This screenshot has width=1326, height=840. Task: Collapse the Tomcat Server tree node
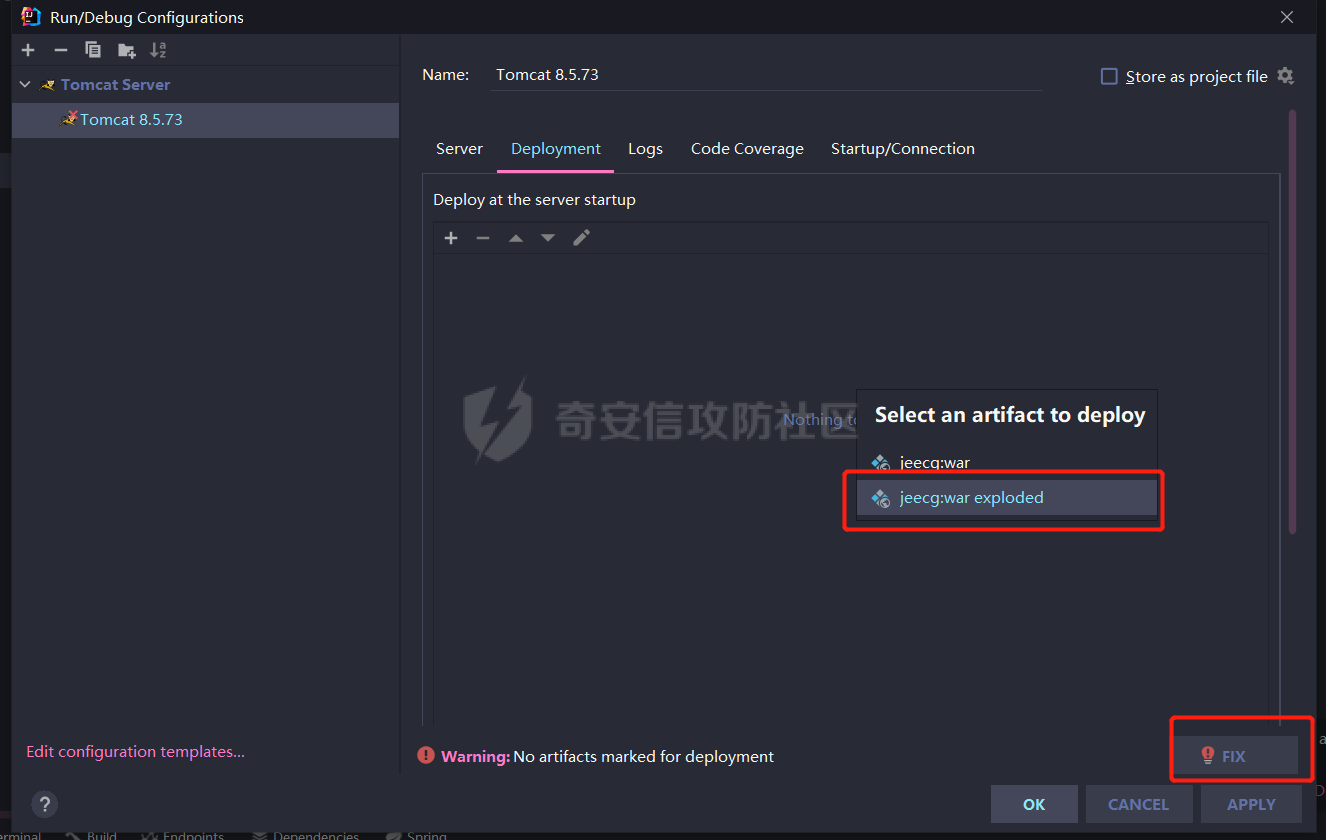[25, 85]
